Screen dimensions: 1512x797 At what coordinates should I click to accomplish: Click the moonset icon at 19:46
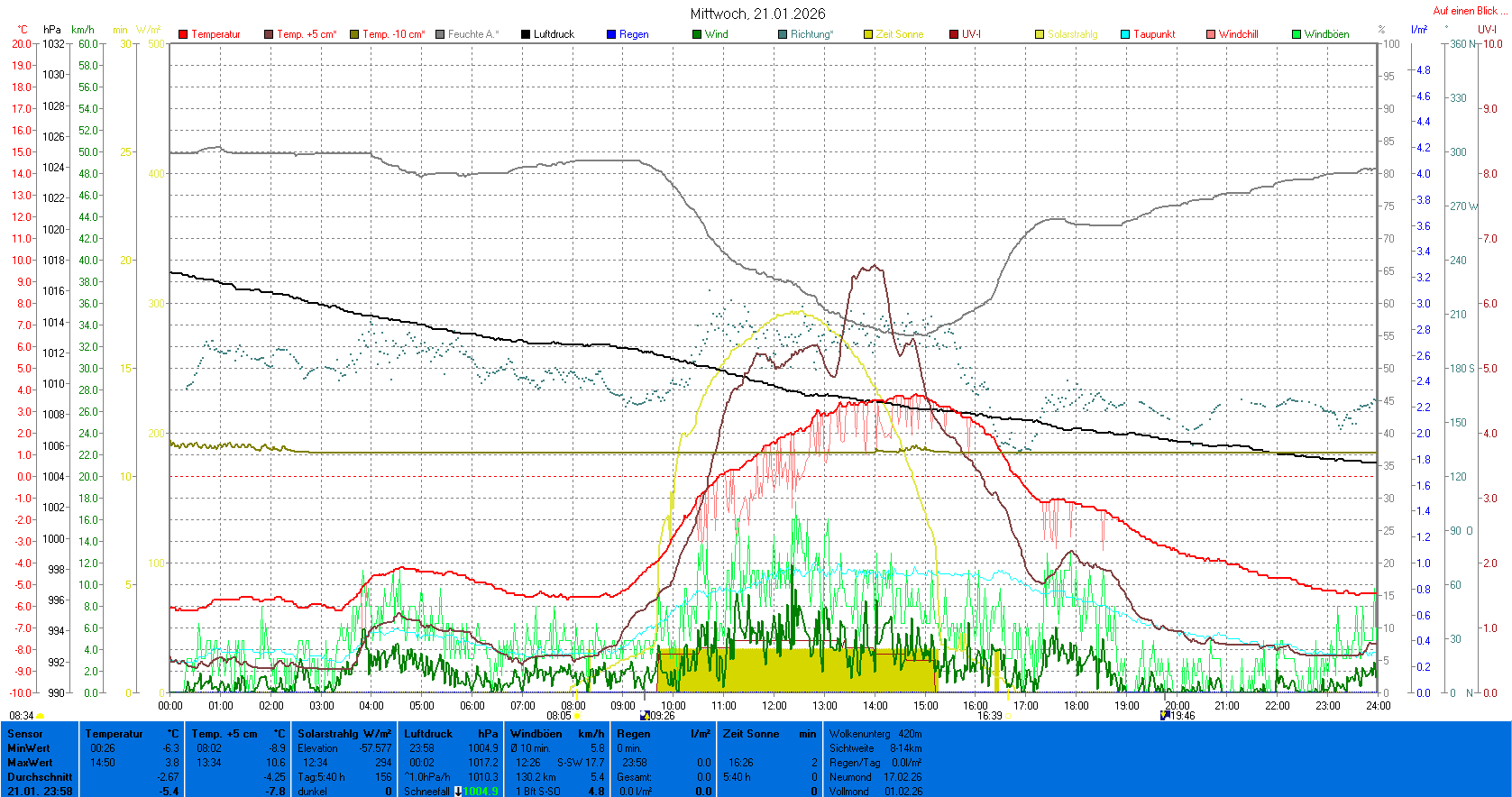point(1165,715)
